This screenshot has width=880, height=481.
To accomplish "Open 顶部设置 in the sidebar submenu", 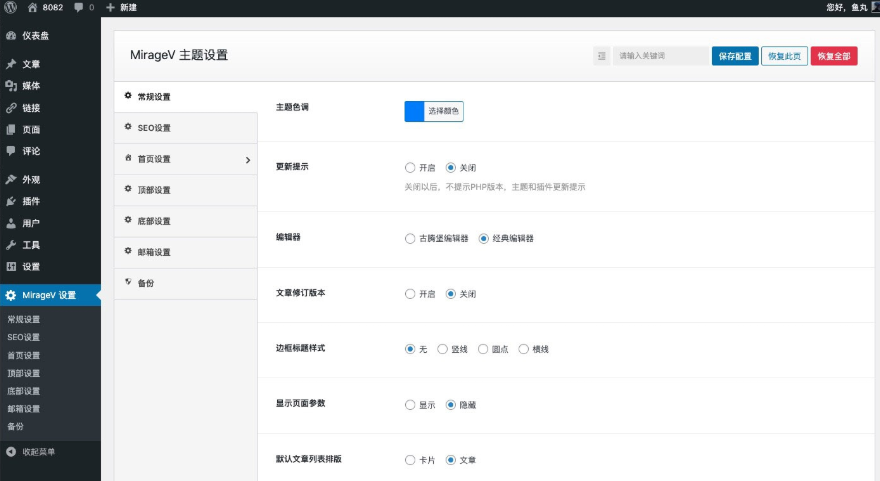I will pos(24,373).
